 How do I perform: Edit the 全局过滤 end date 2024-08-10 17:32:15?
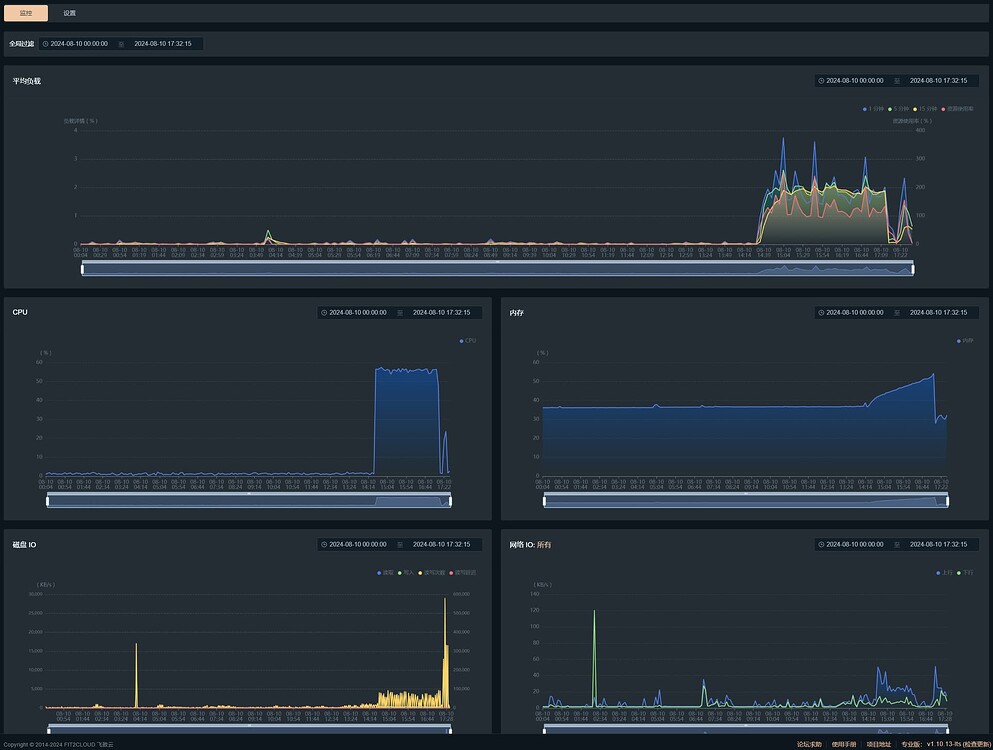(163, 44)
